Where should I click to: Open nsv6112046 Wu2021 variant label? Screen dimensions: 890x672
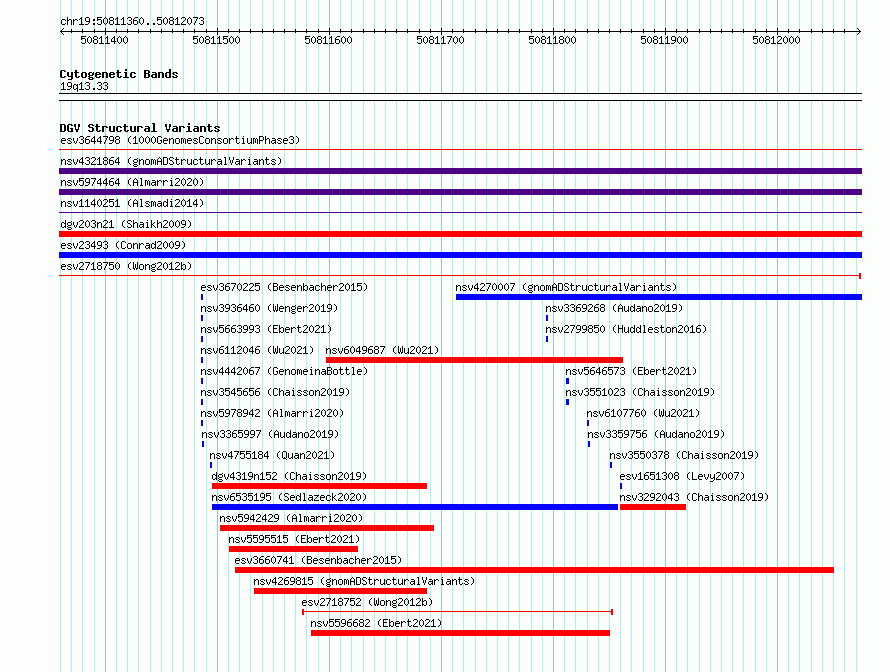pos(257,350)
